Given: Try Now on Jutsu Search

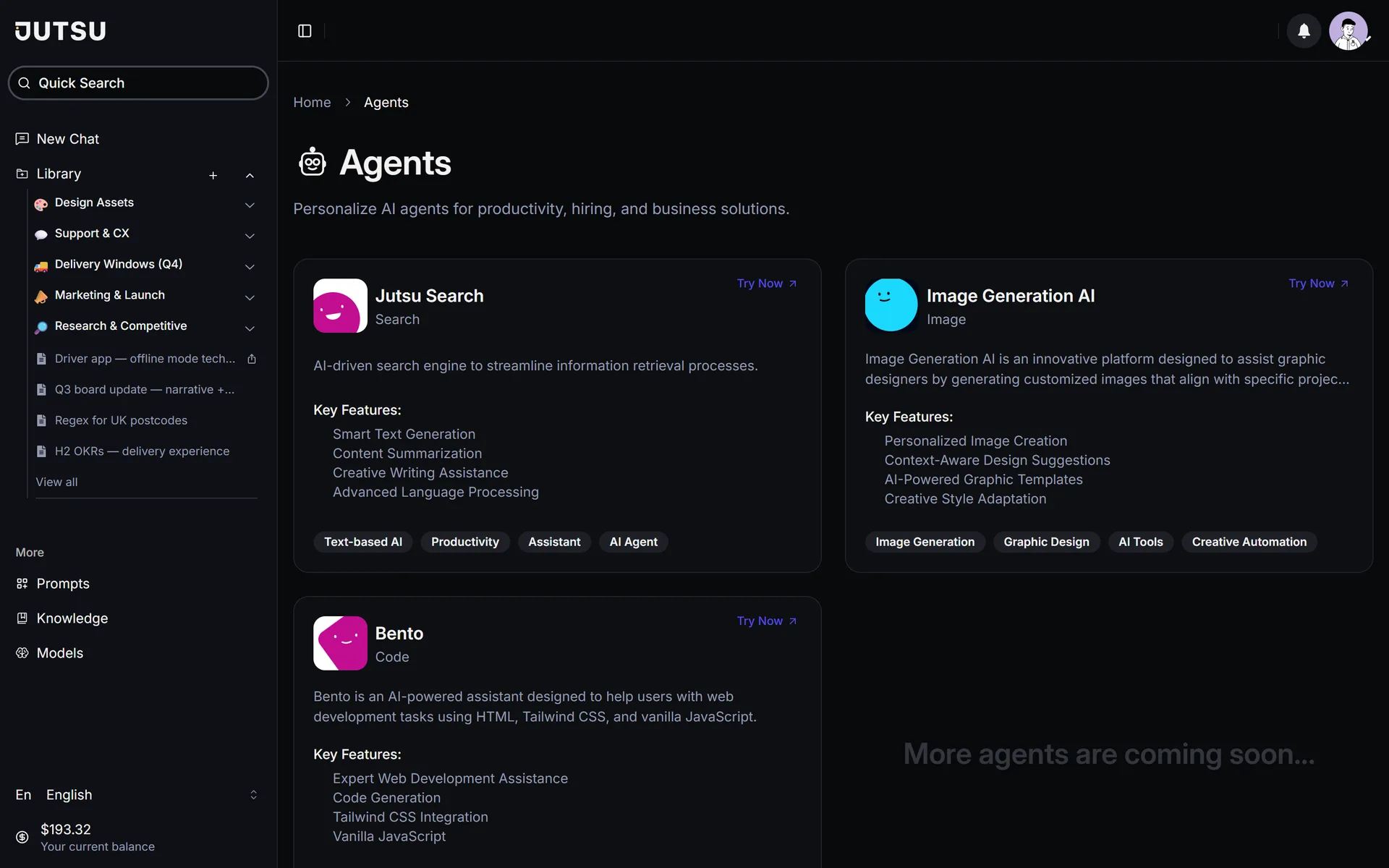Looking at the screenshot, I should pos(767,284).
